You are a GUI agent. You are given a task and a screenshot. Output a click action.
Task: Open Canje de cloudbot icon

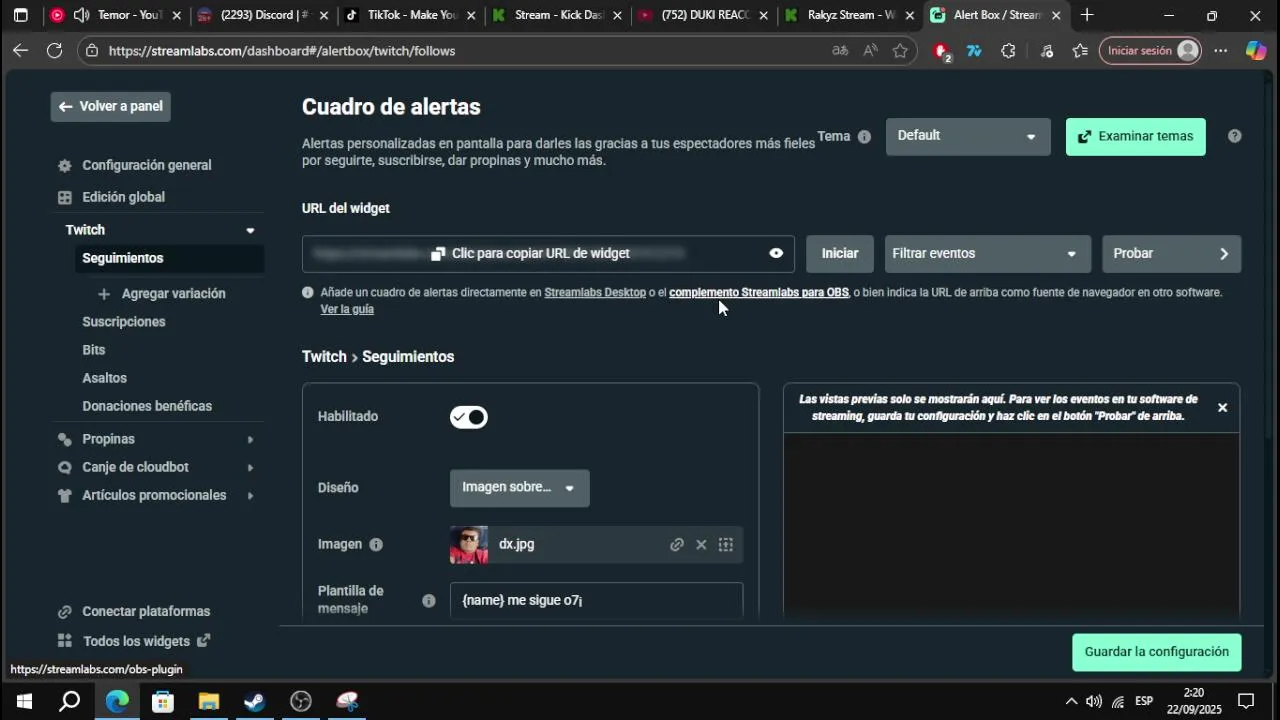tap(65, 467)
